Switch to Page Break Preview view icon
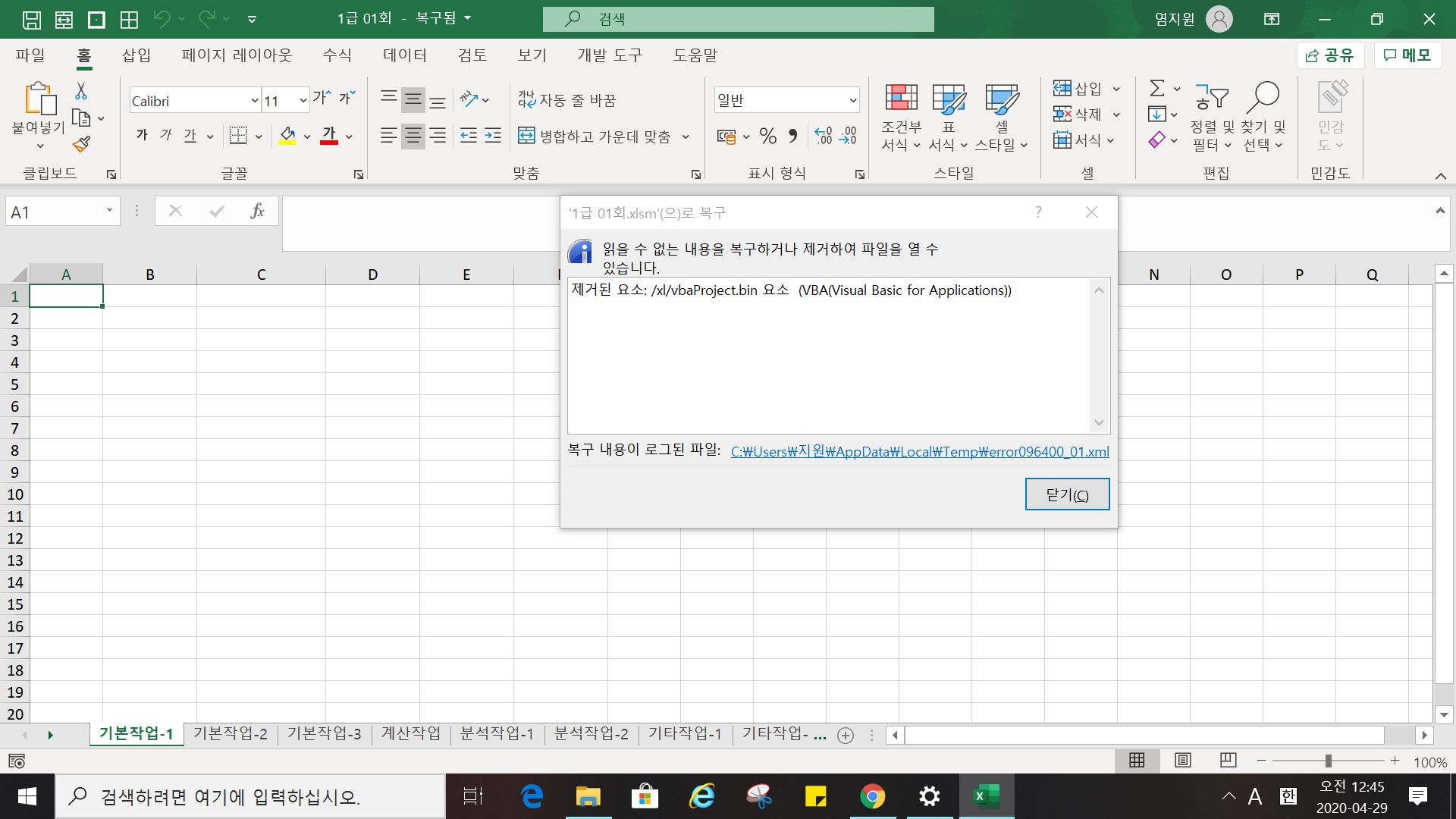The height and width of the screenshot is (819, 1456). click(x=1228, y=760)
